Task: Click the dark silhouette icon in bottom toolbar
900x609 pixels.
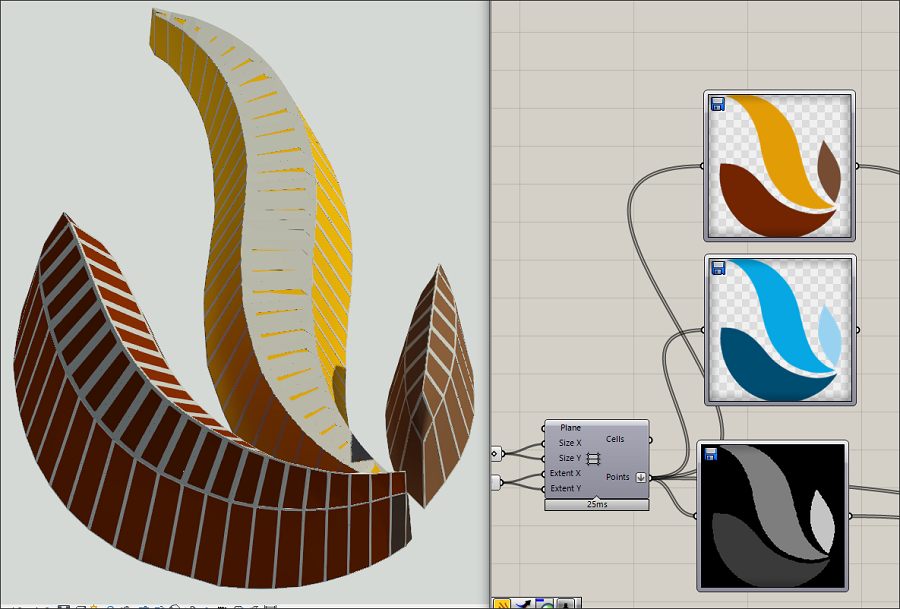Action: [568, 604]
